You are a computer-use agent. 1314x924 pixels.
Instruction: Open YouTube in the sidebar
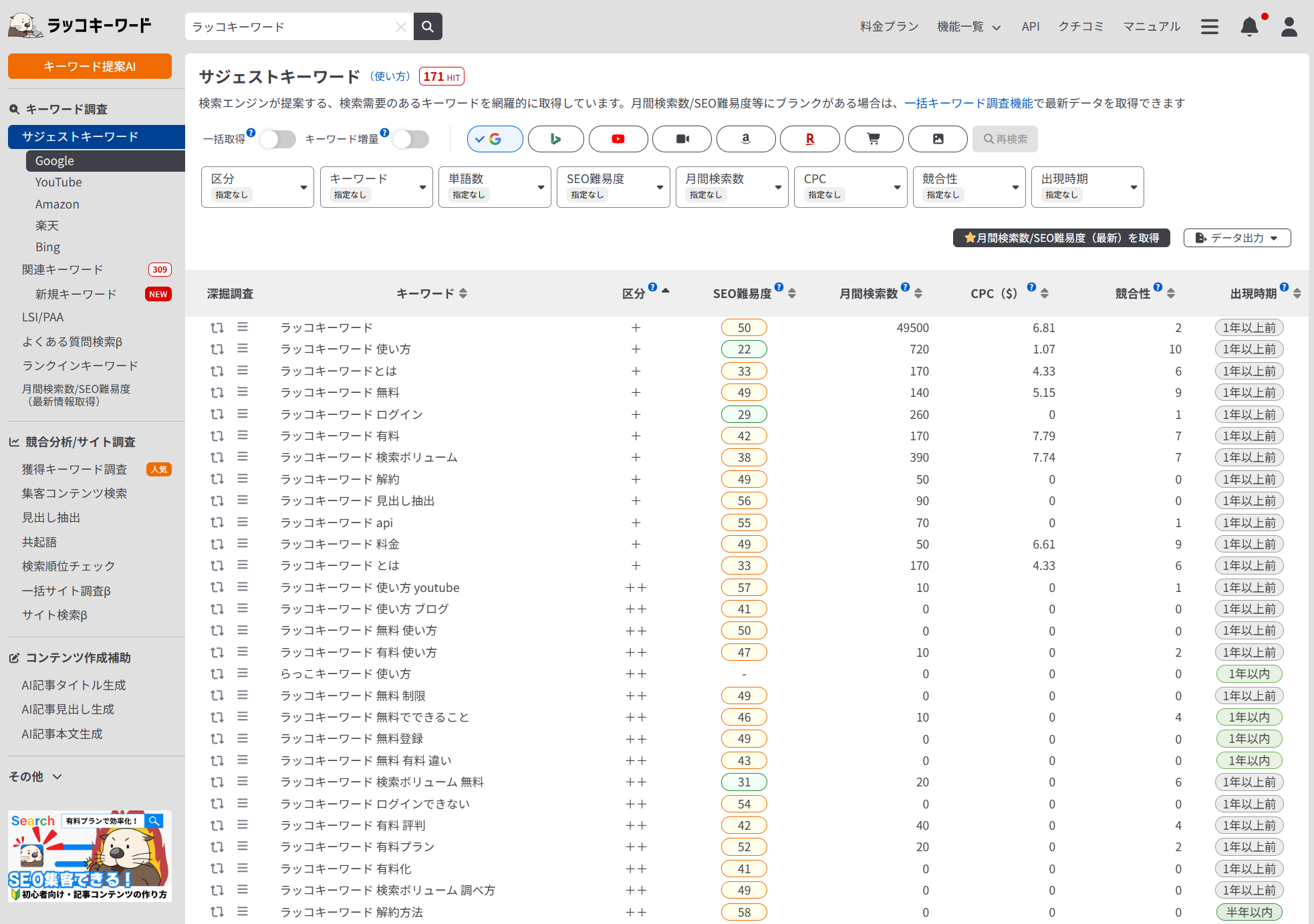tap(59, 182)
